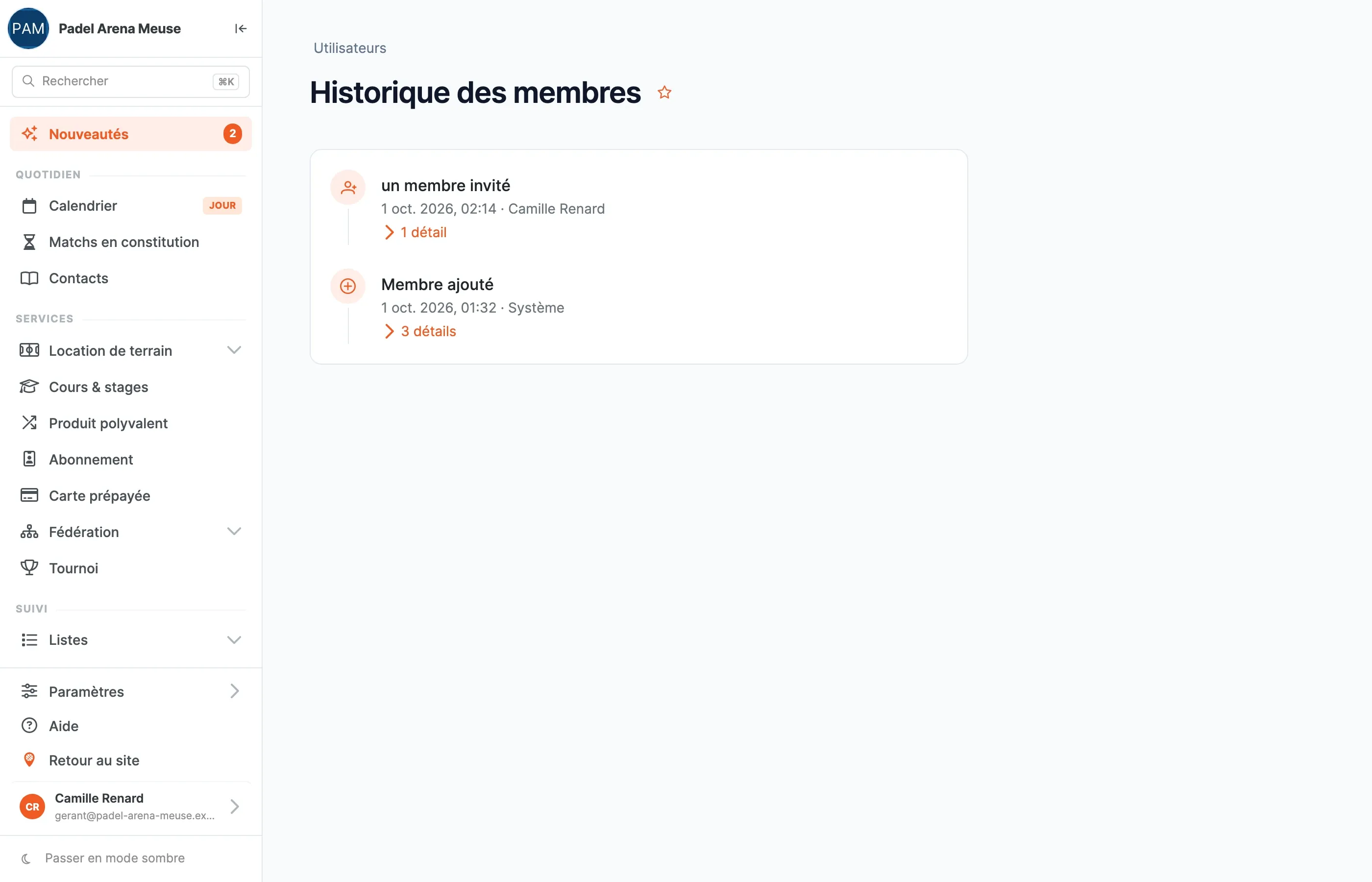The height and width of the screenshot is (882, 1372).
Task: Expand the Listes section chevron
Action: point(234,640)
